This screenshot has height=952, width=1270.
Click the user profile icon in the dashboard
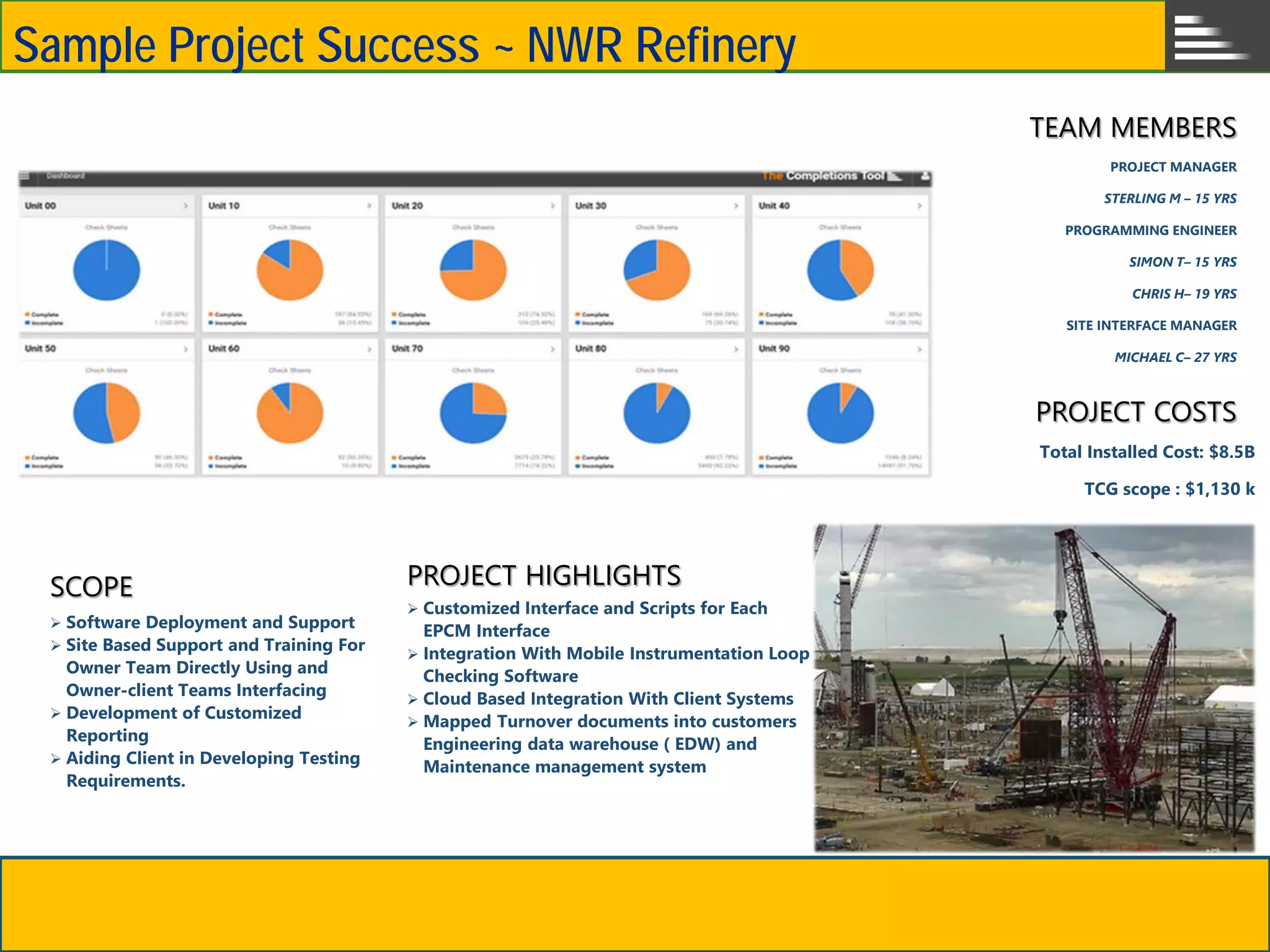925,177
